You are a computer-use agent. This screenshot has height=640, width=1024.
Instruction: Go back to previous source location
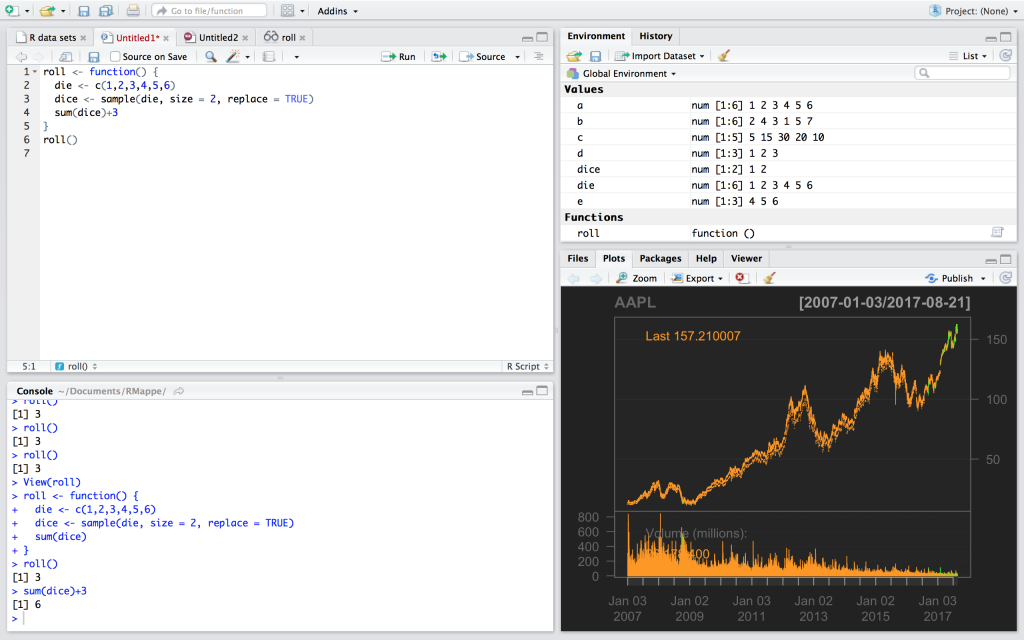(x=22, y=57)
